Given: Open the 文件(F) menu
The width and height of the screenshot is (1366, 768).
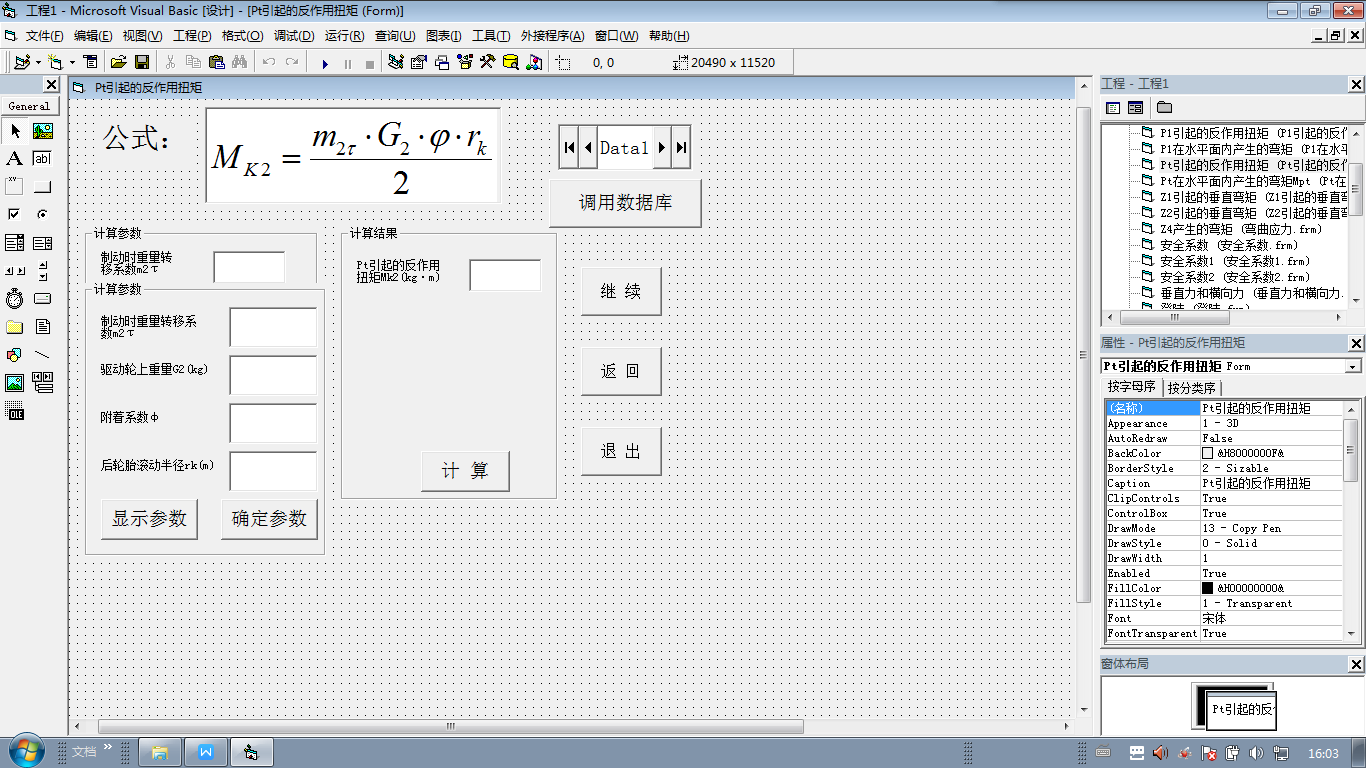Looking at the screenshot, I should pos(45,36).
